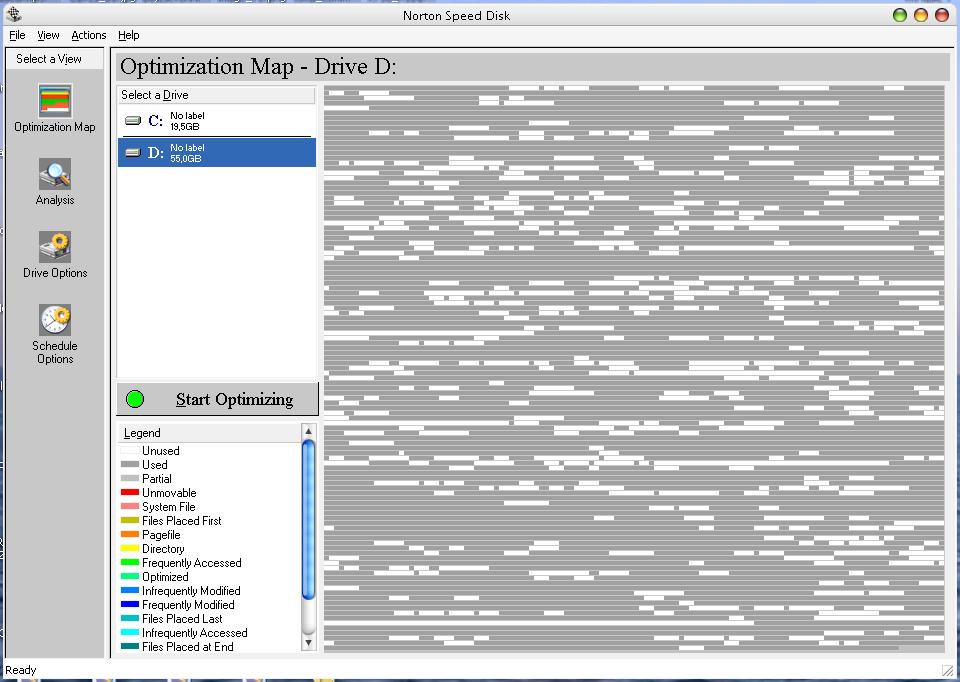Click the Legend header label
The height and width of the screenshot is (682, 960).
pos(142,433)
